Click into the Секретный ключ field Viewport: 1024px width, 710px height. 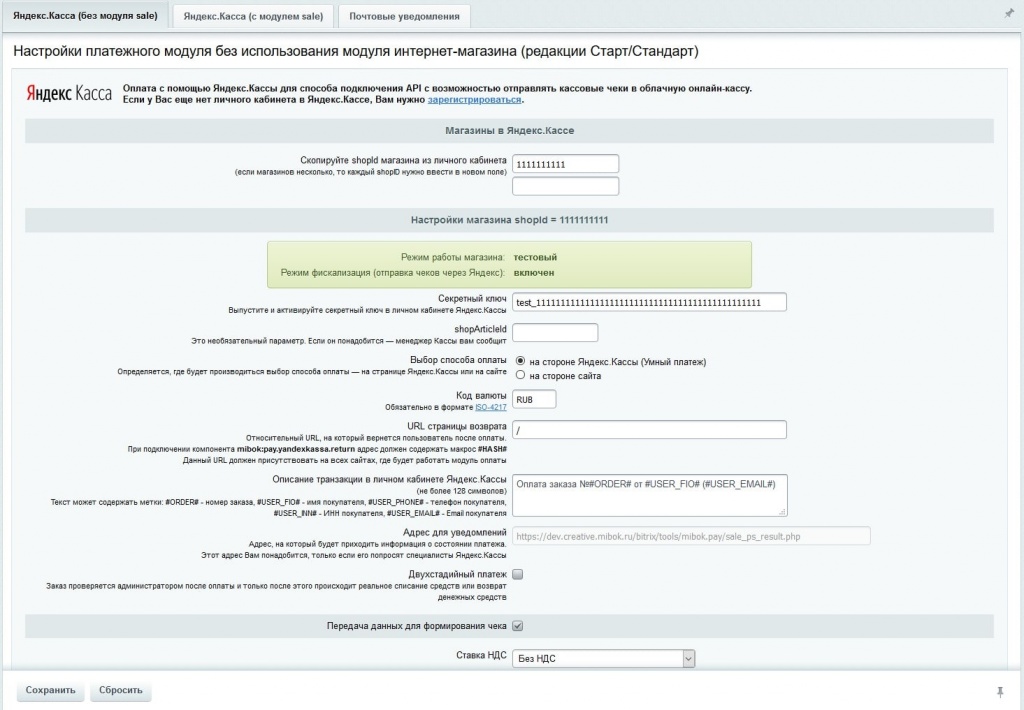pyautogui.click(x=649, y=302)
